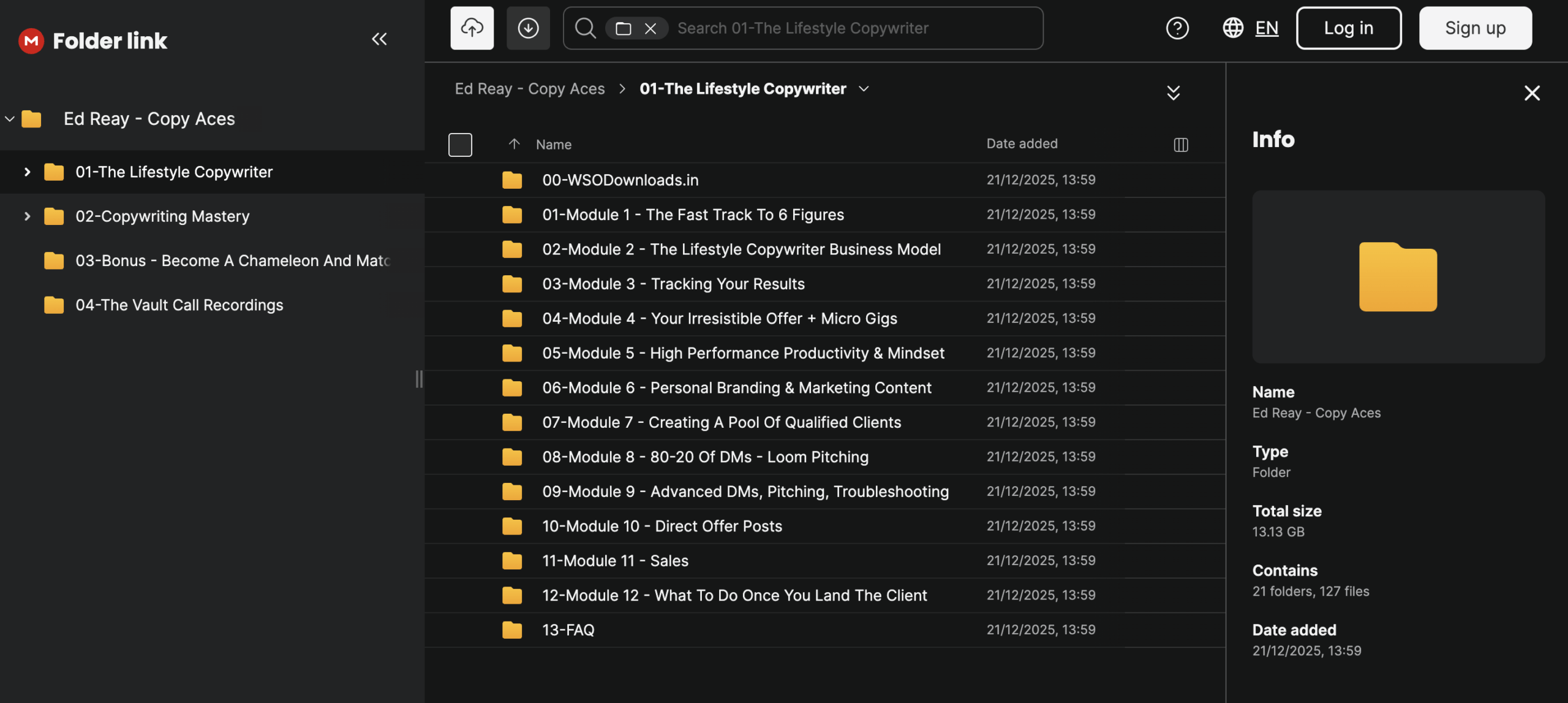Click the search input field
Viewport: 1568px width, 703px height.
[x=851, y=28]
